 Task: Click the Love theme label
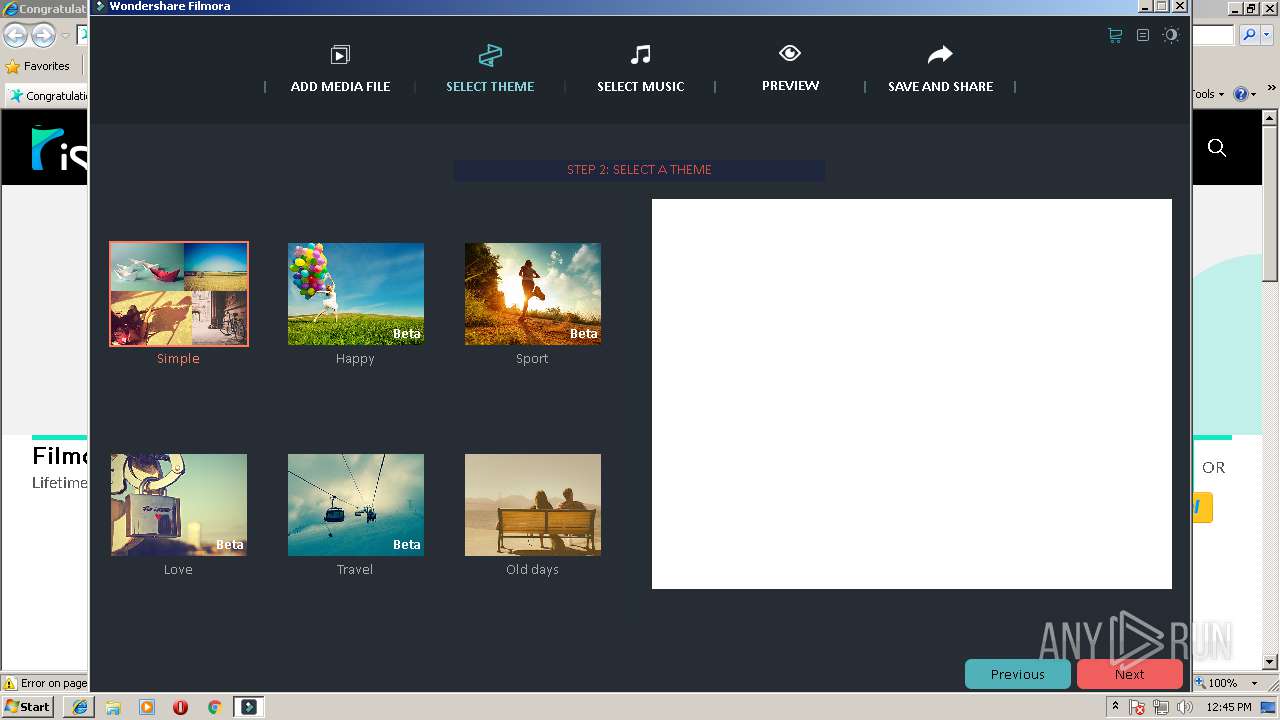[x=178, y=570]
